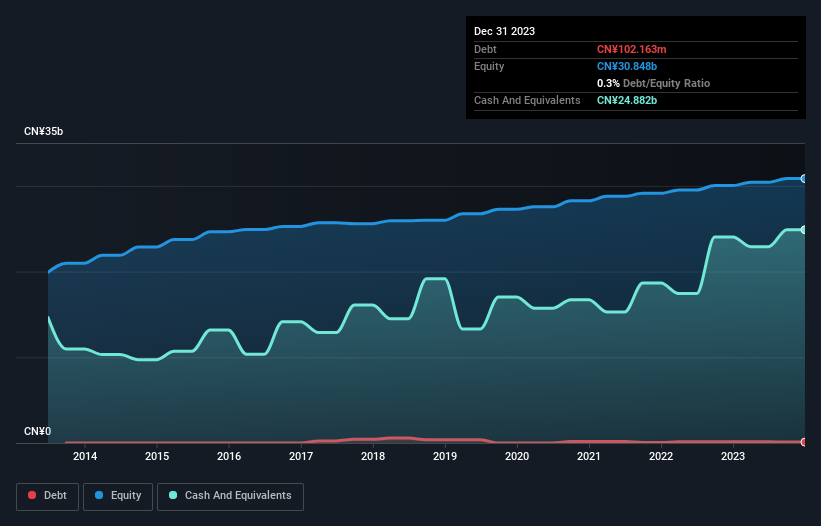Click the blue Equity legend dot

pyautogui.click(x=99, y=495)
